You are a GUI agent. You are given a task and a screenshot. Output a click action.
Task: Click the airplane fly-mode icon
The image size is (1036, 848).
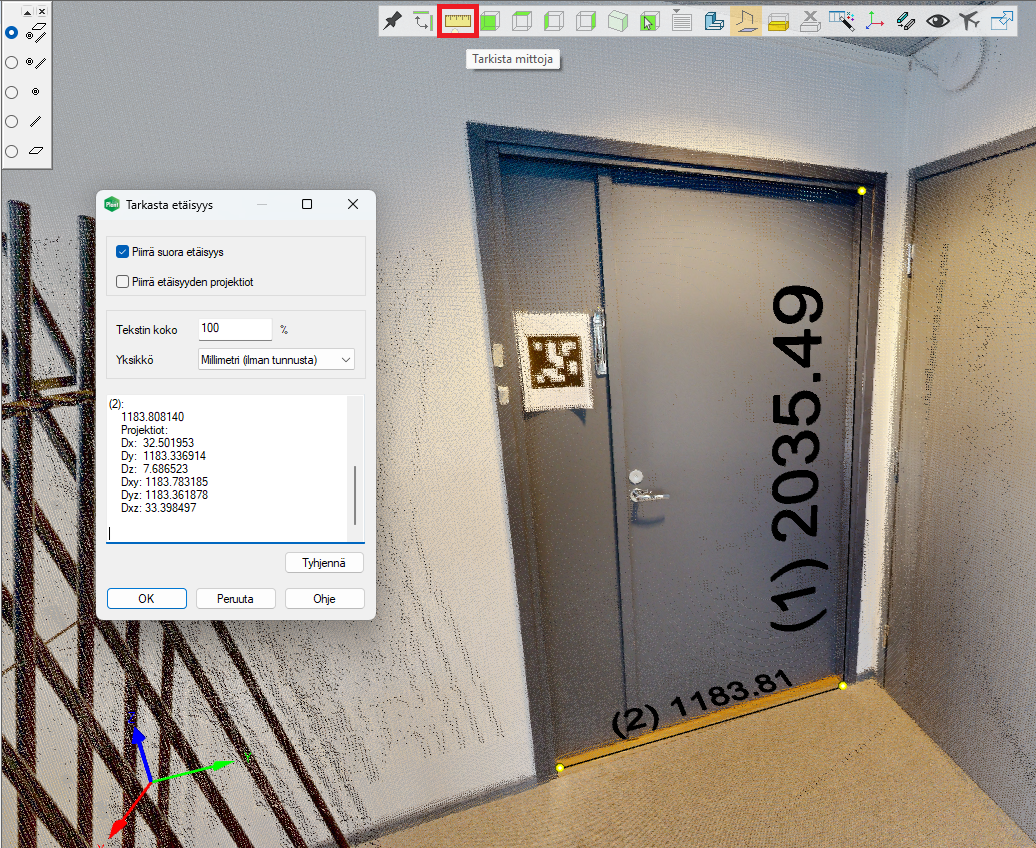(x=968, y=21)
